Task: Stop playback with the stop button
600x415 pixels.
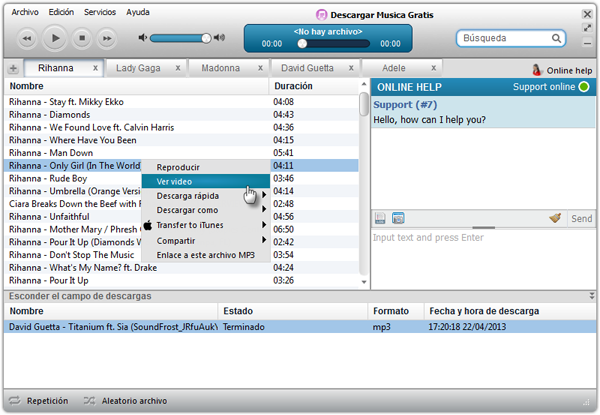Action: 82,38
